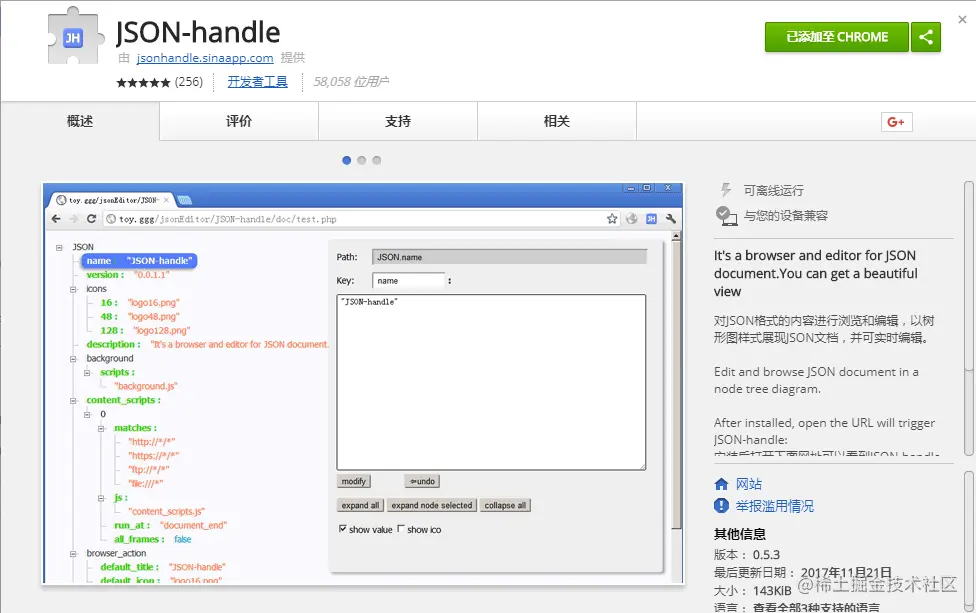
Task: Click the globe icon in screenshot toolbar
Action: click(x=632, y=218)
